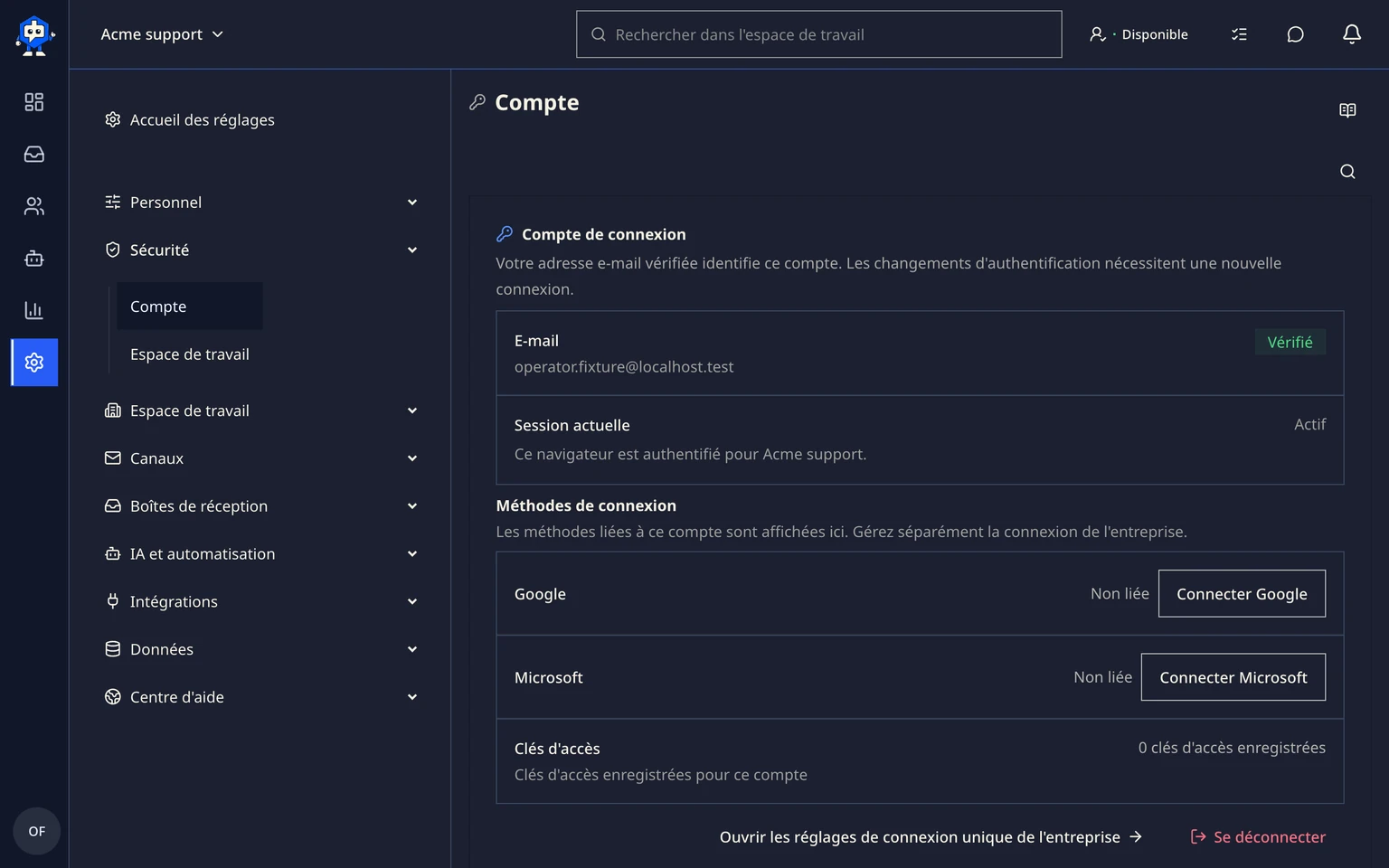Click the Session actuelle row
Screen dimensions: 1389x868
pyautogui.click(x=920, y=439)
